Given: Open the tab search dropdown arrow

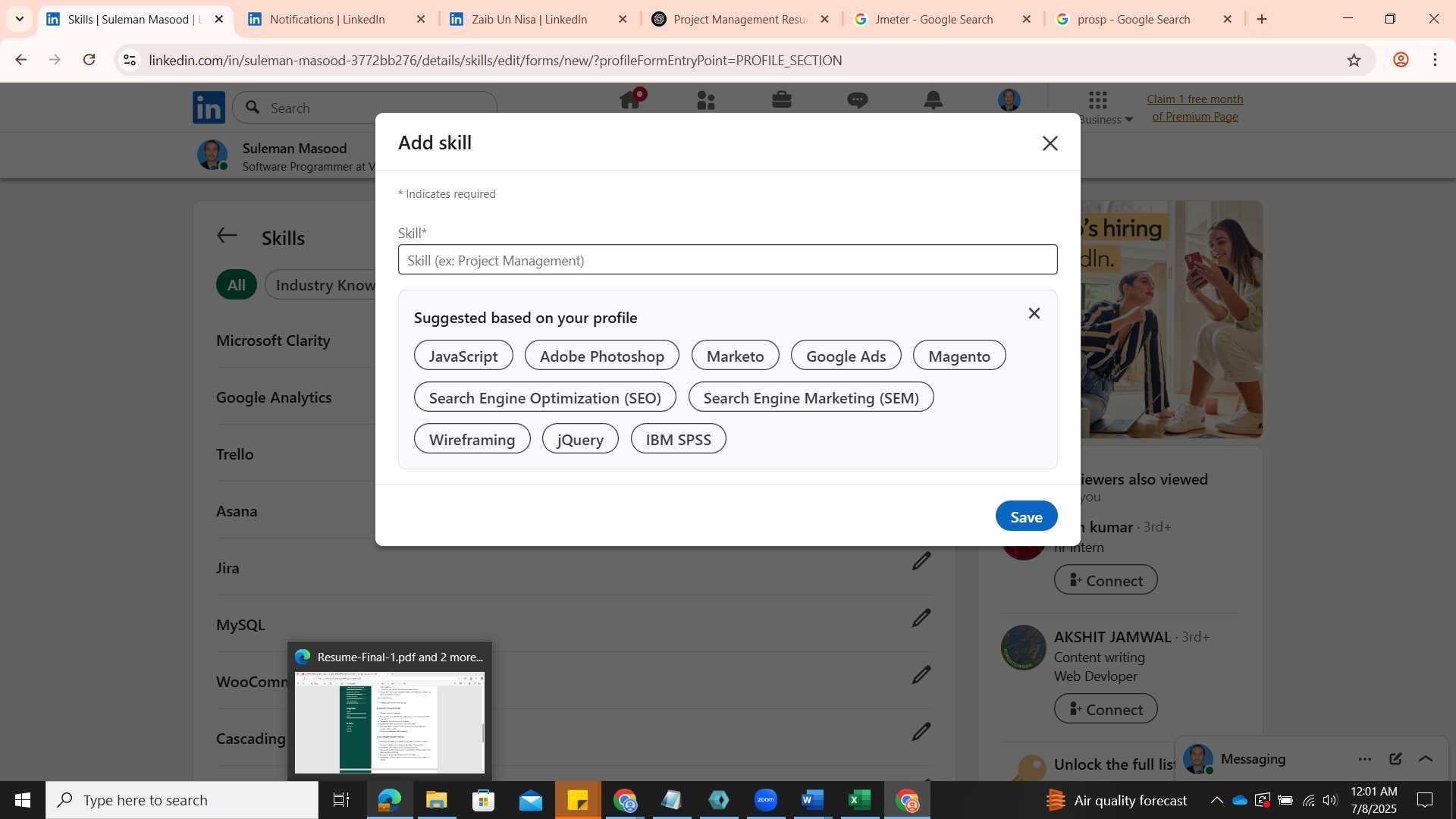Looking at the screenshot, I should point(20,19).
